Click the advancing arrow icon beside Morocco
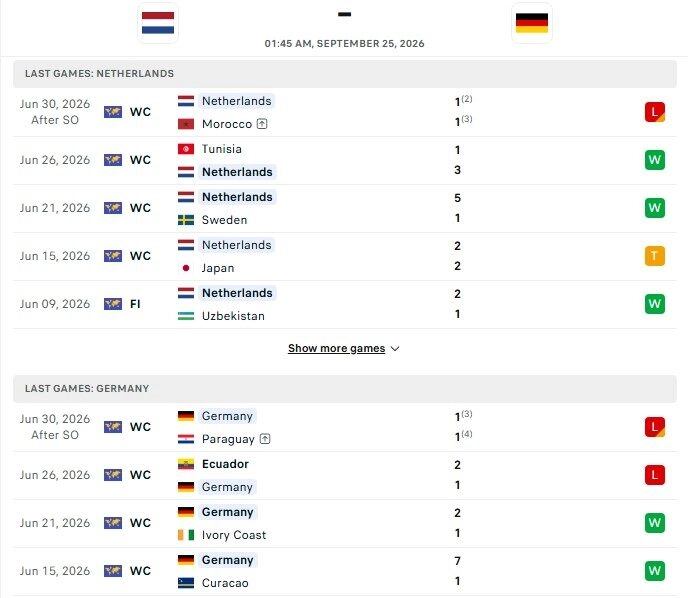Viewport: 688px width, 598px height. point(262,124)
